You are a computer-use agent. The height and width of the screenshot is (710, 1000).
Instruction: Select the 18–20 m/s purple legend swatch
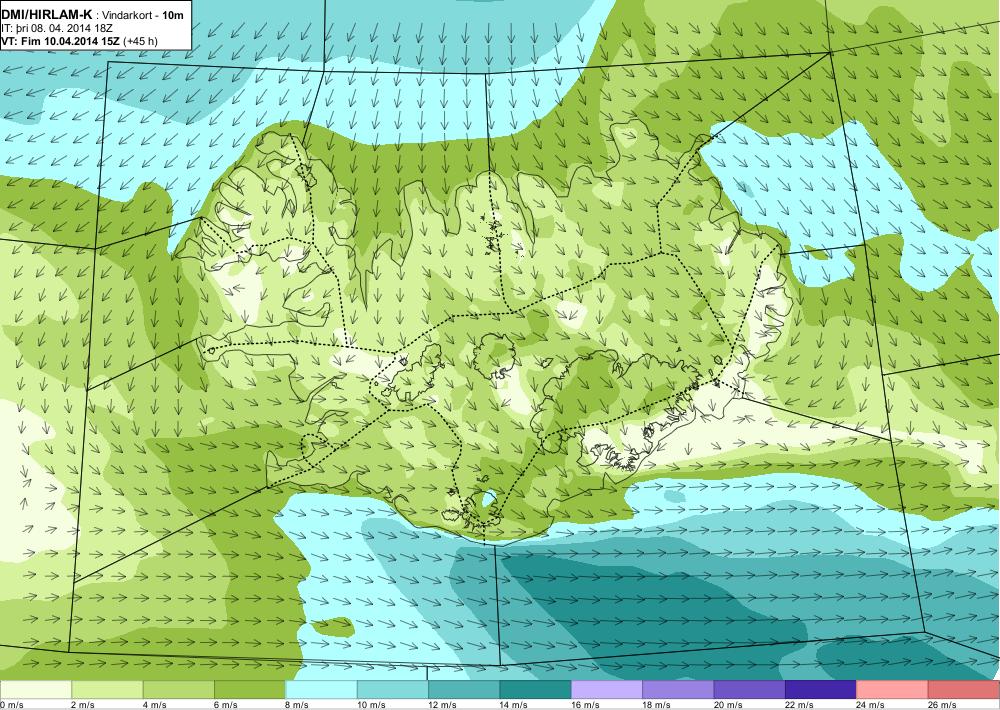tap(679, 690)
